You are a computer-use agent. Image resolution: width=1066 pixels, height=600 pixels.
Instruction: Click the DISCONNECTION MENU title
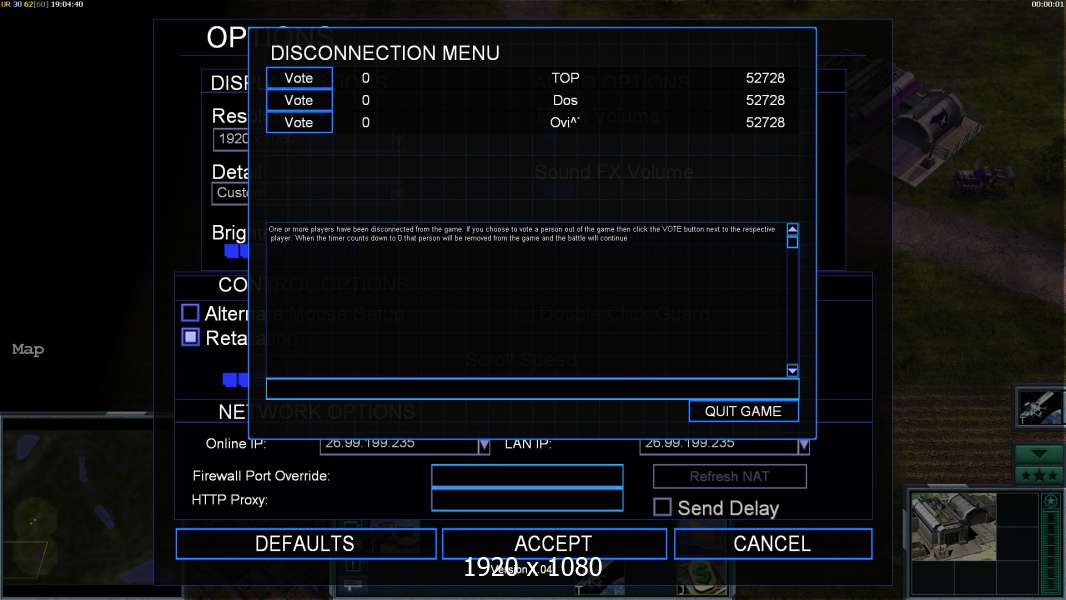point(385,53)
